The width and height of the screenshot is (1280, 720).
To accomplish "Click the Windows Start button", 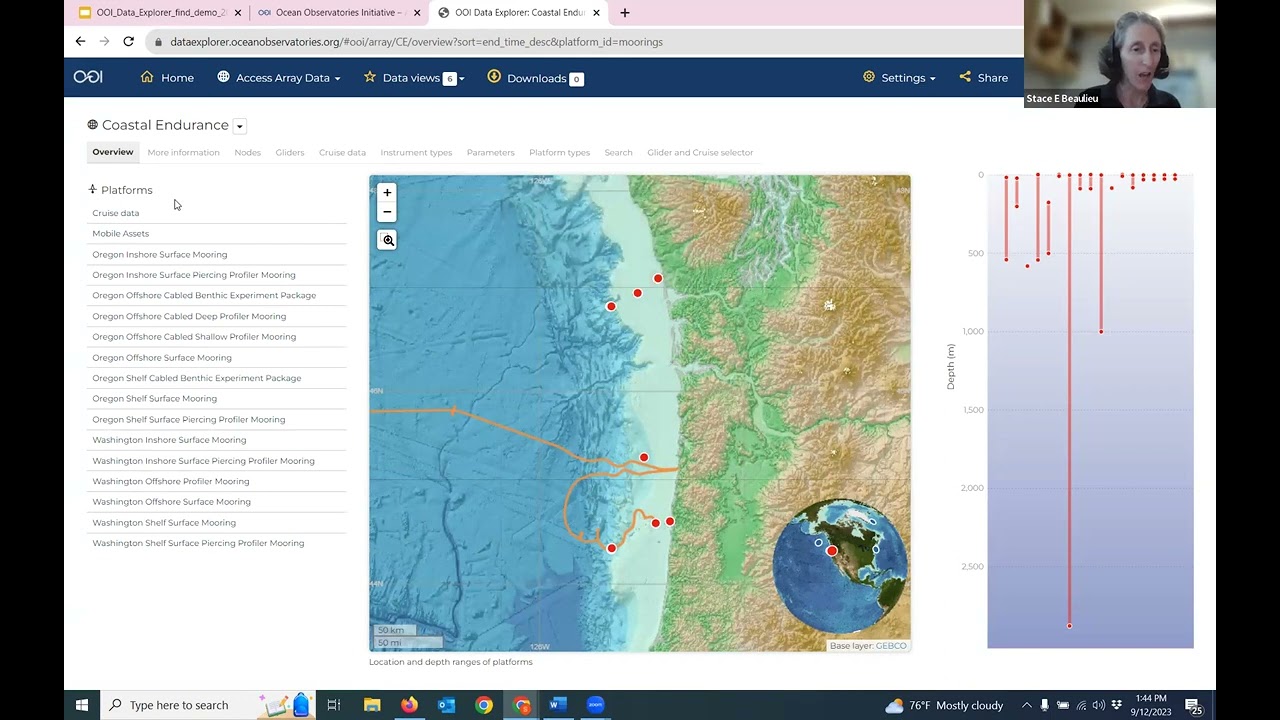I will click(x=82, y=705).
